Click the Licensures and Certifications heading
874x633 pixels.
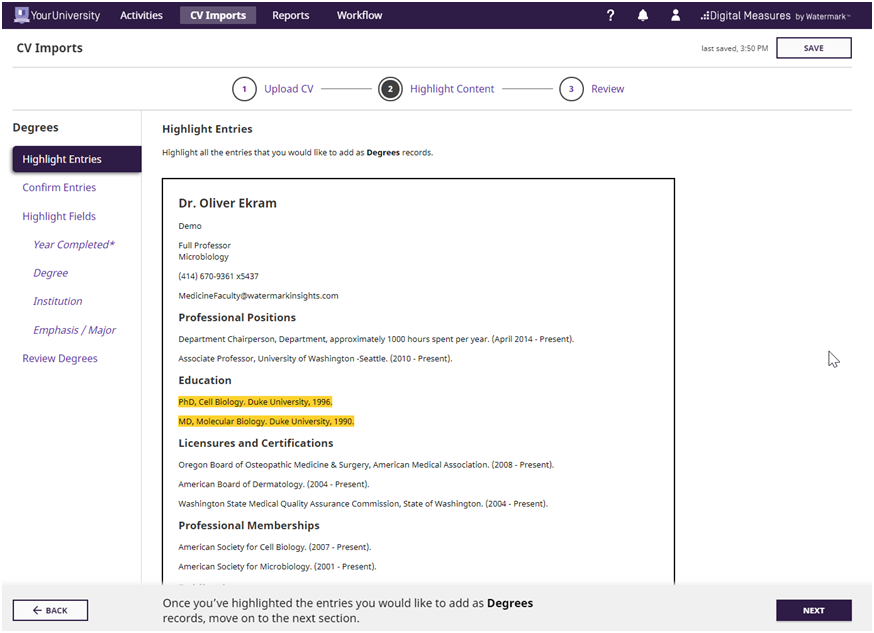point(256,444)
